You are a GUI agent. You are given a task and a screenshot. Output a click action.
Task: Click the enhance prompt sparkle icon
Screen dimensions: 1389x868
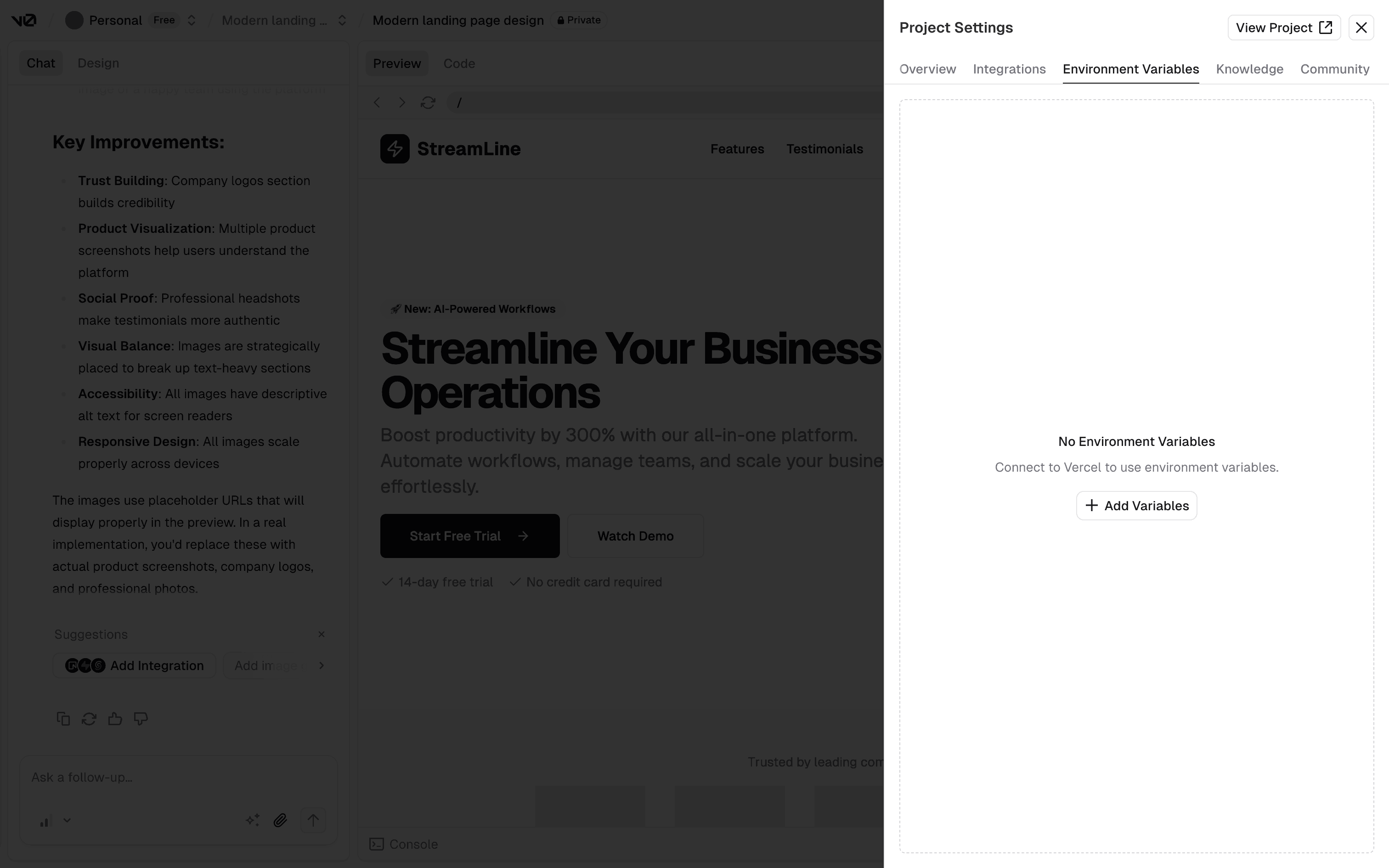pos(253,820)
